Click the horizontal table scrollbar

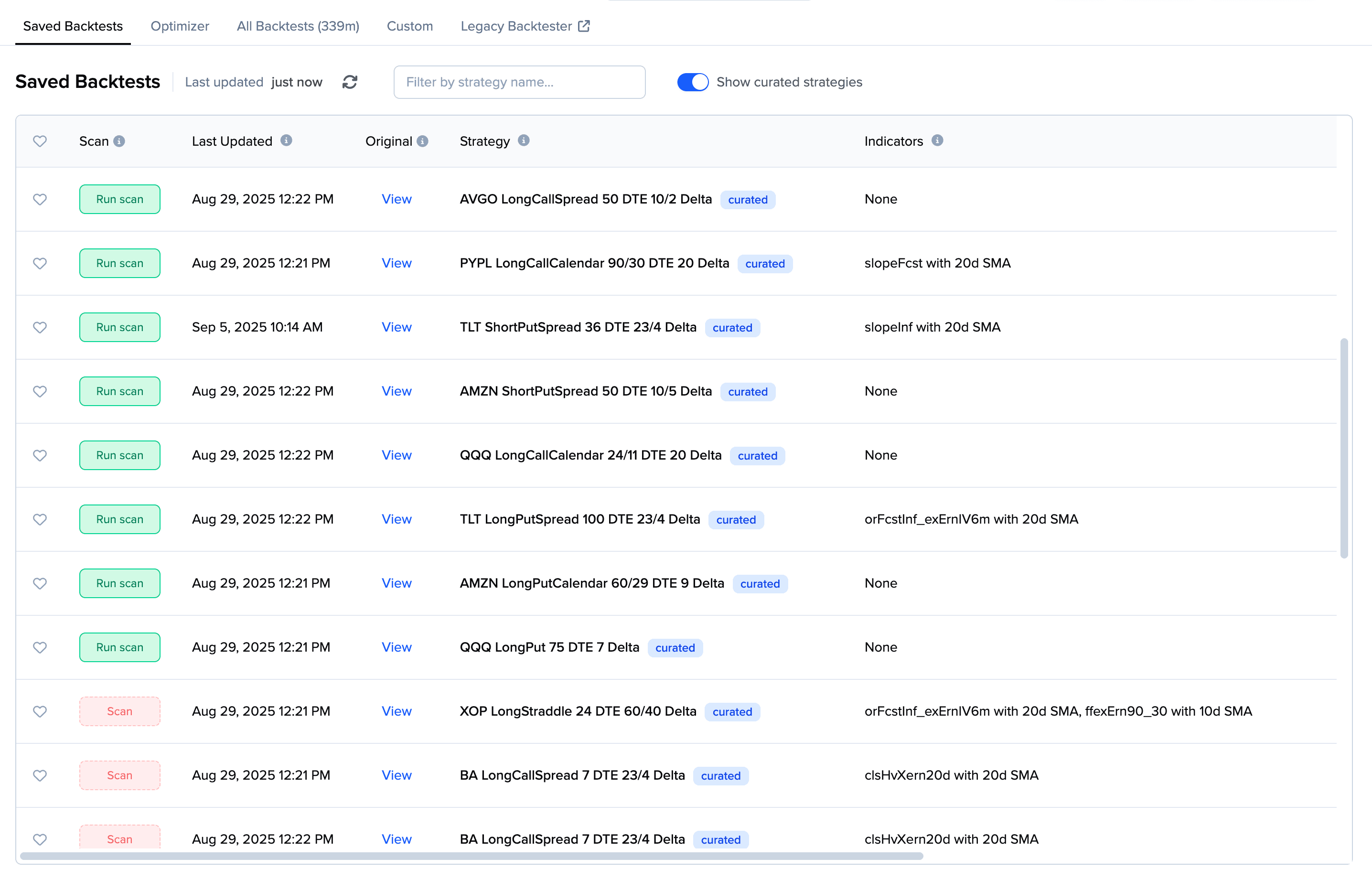click(x=472, y=856)
